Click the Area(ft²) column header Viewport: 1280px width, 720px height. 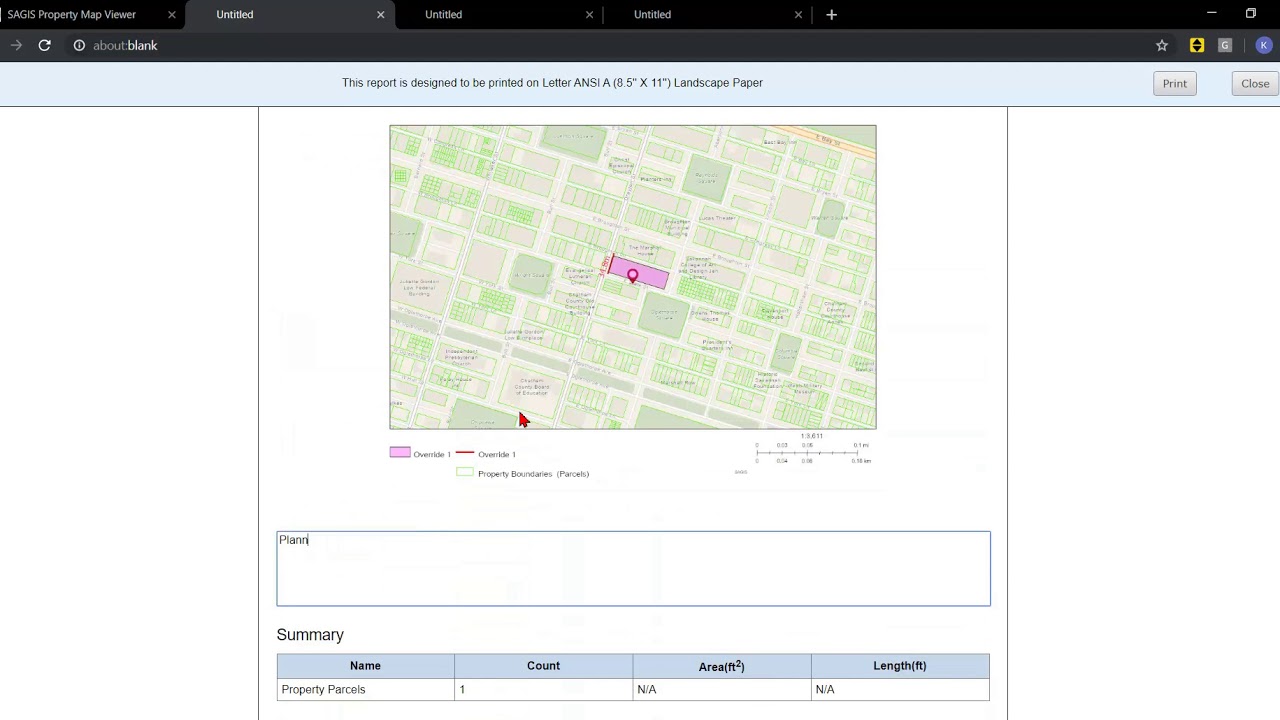pos(721,666)
